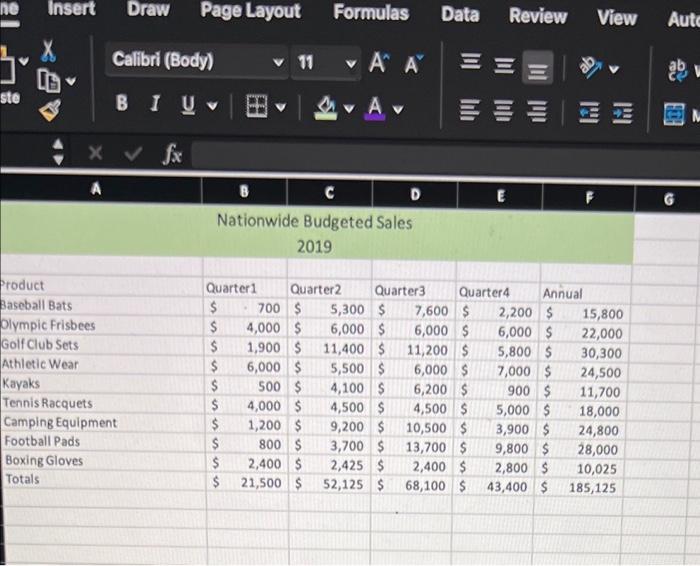The image size is (700, 566).
Task: Select column F header
Action: pos(589,197)
